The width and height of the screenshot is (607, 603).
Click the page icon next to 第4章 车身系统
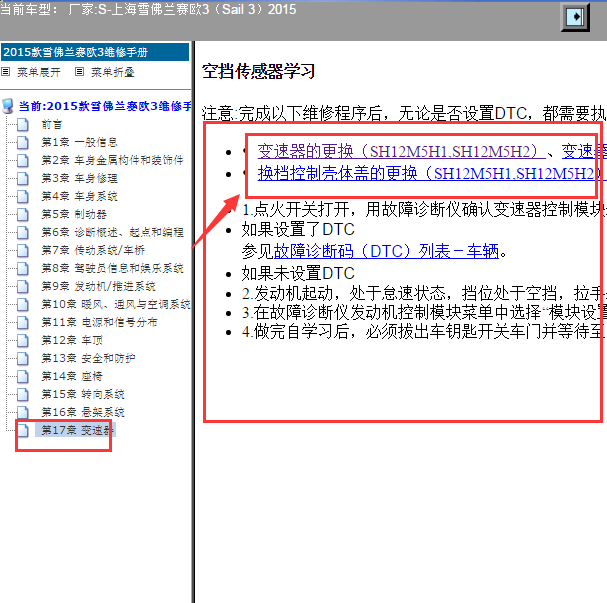pos(23,196)
